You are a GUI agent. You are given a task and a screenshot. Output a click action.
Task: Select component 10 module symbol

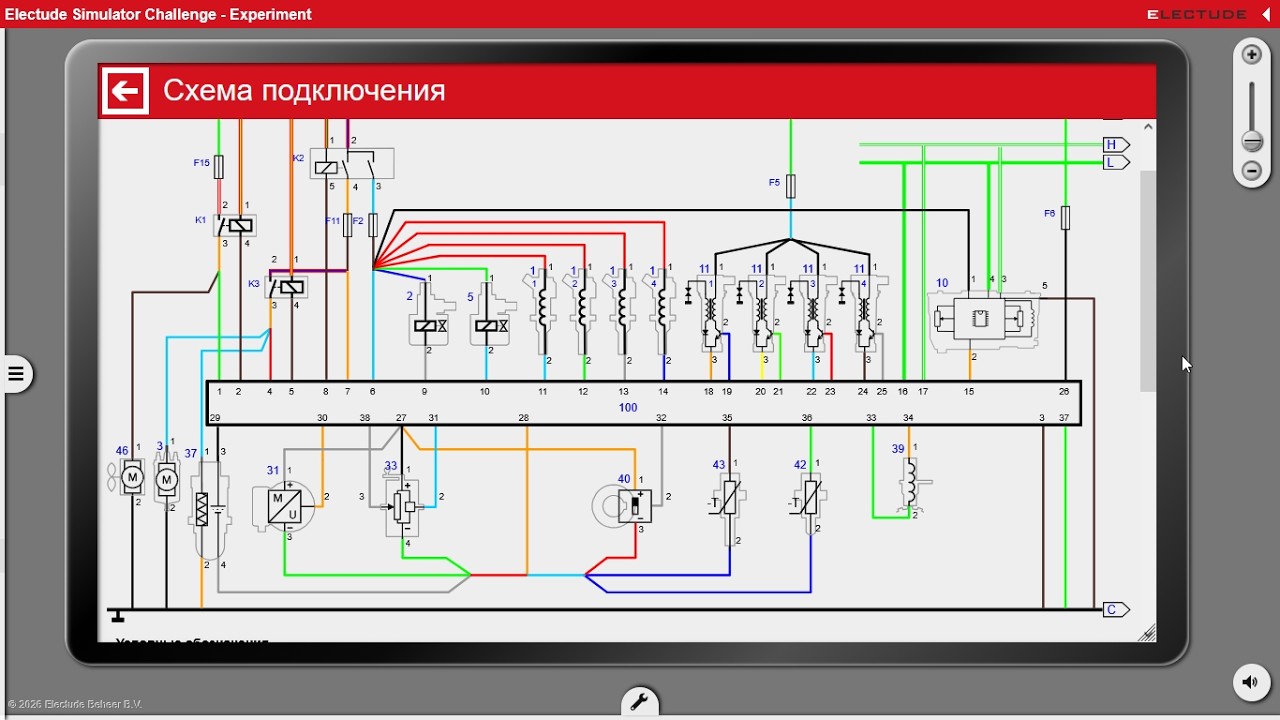(x=984, y=319)
